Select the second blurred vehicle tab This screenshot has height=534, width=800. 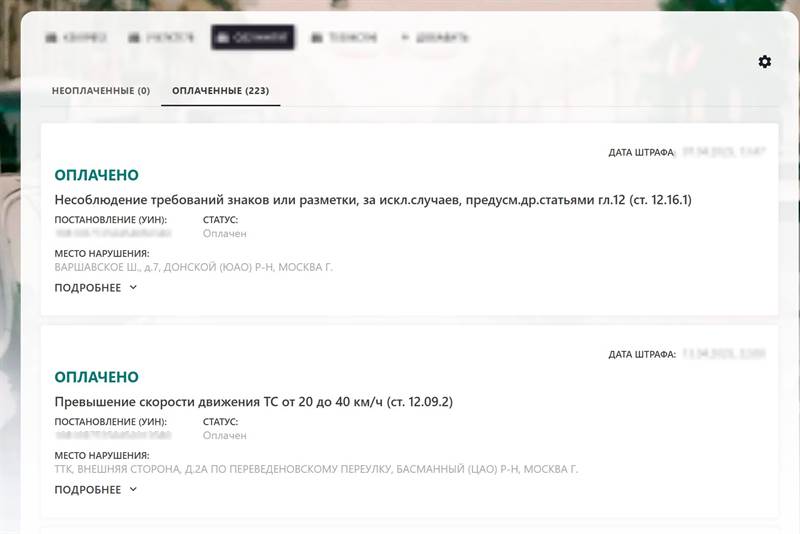click(161, 37)
